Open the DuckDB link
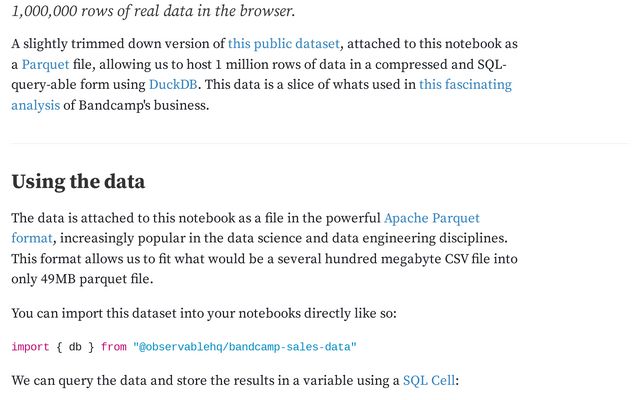640x400 pixels. (173, 85)
